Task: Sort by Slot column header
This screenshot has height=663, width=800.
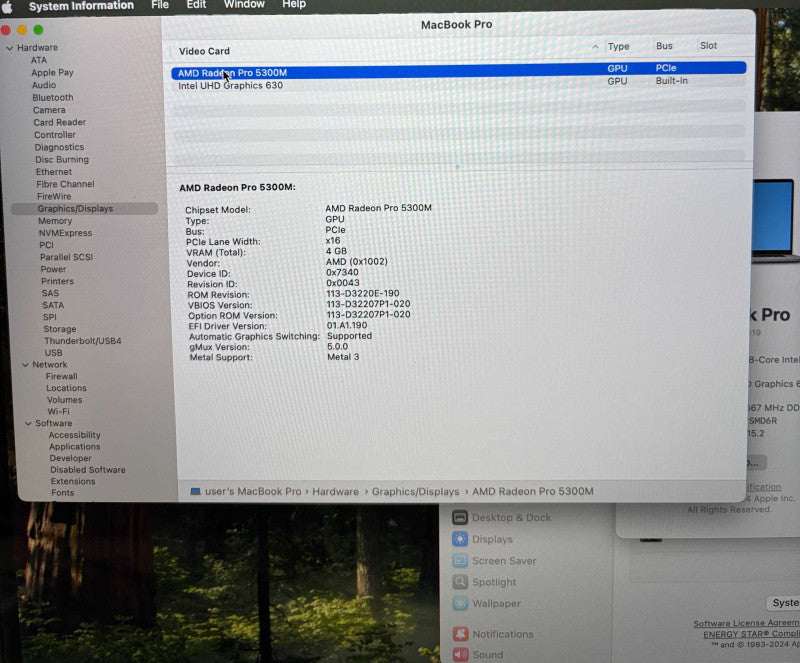Action: click(x=708, y=46)
